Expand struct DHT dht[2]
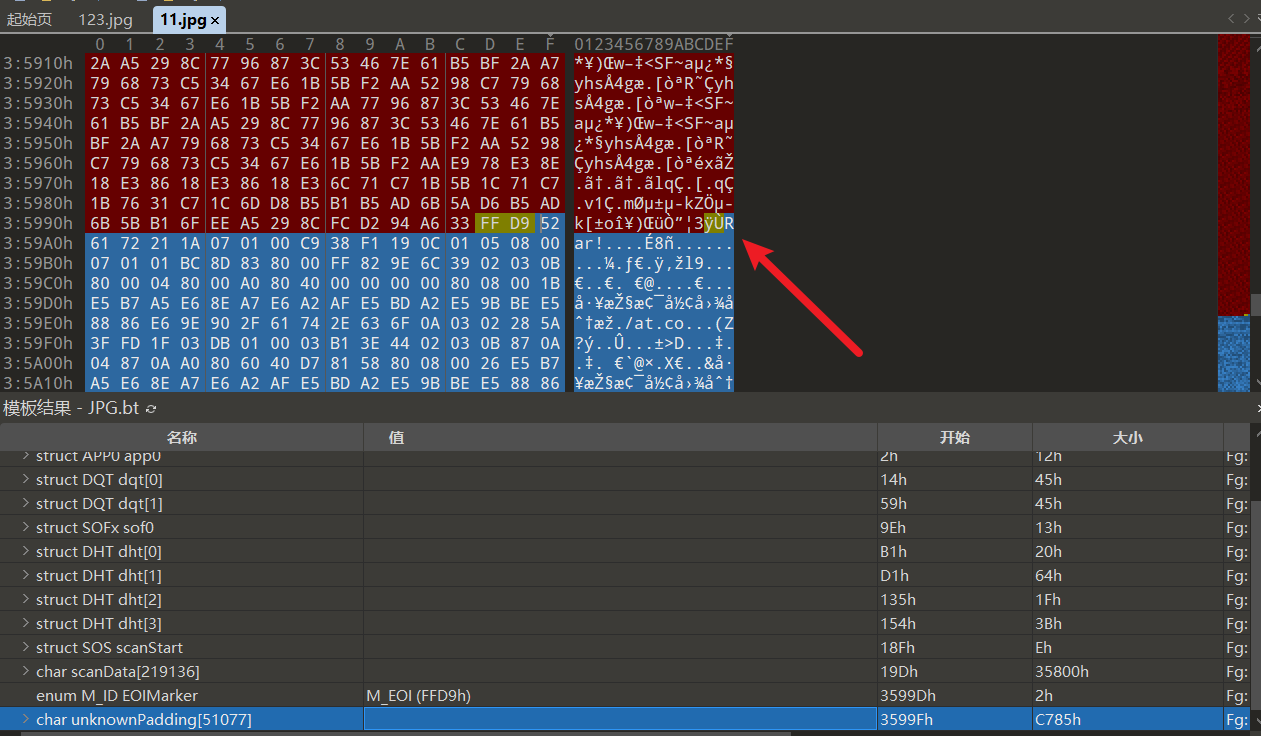Screen dimensions: 1261x736 click(26, 599)
